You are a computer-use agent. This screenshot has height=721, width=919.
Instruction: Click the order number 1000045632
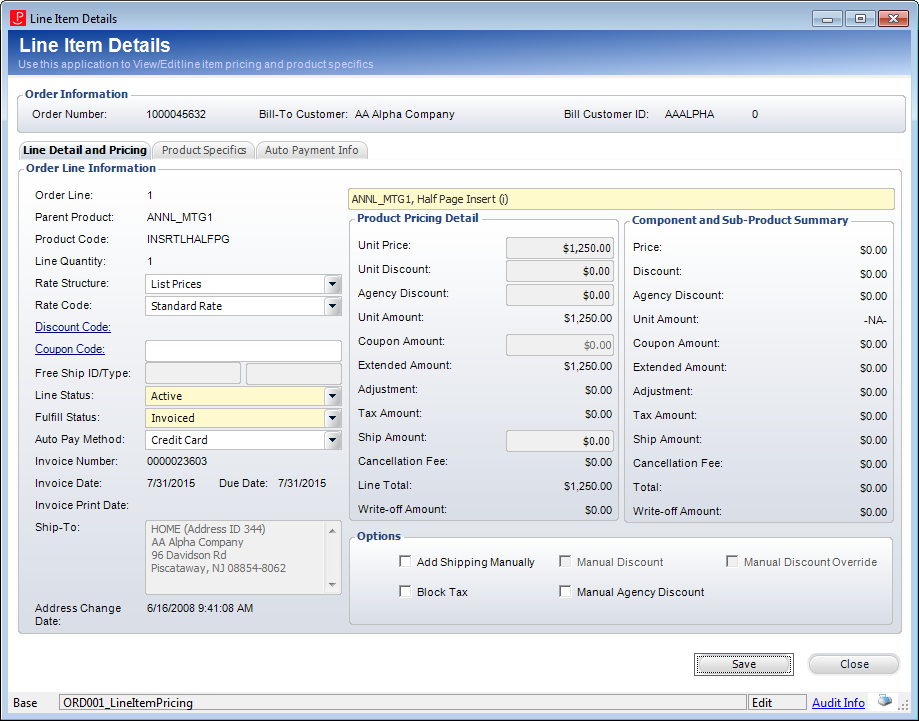point(176,114)
